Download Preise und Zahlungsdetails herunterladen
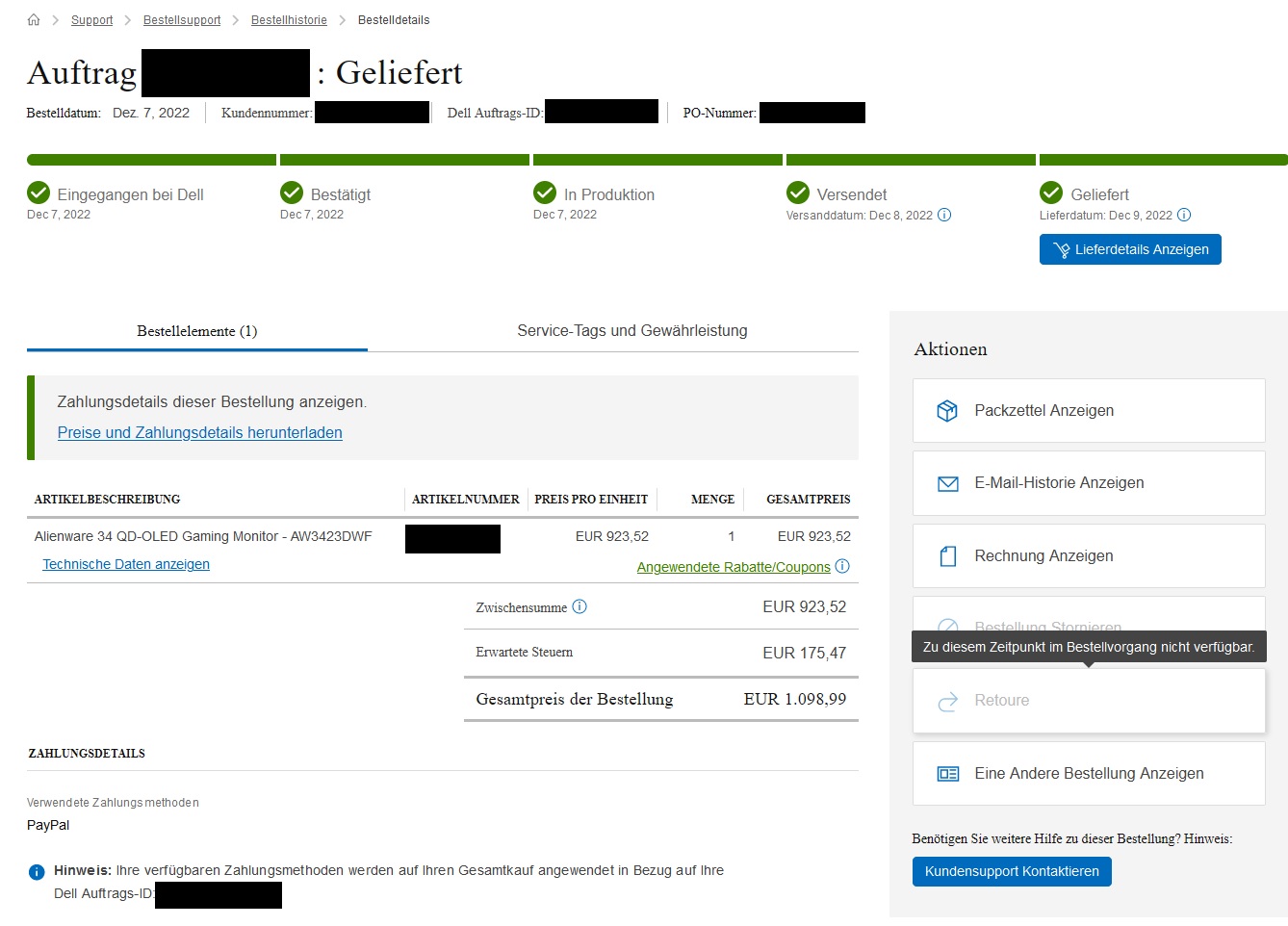This screenshot has width=1288, height=926. [x=200, y=433]
